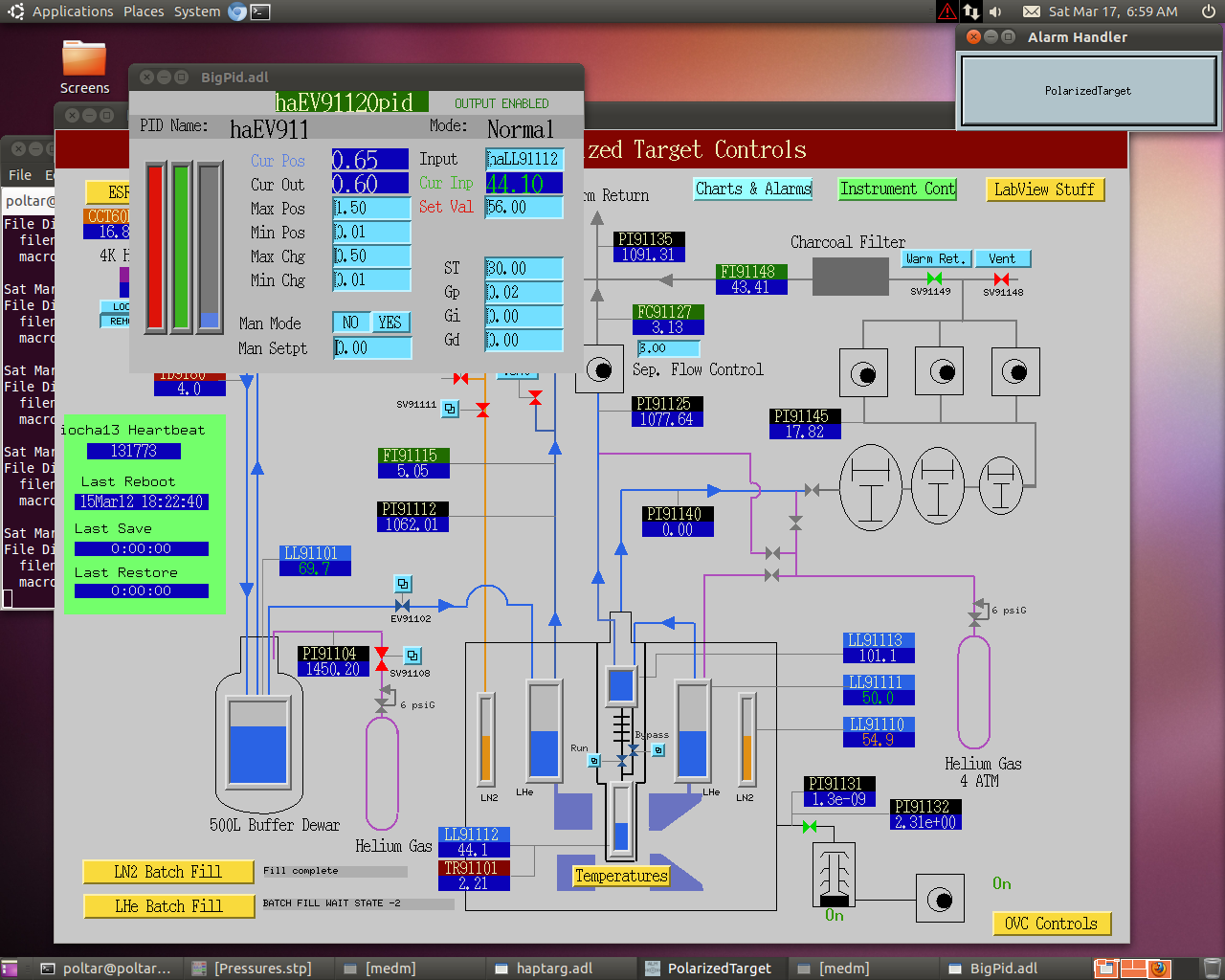Image resolution: width=1225 pixels, height=980 pixels.
Task: Open the mail indicator icon
Action: pos(1031,11)
